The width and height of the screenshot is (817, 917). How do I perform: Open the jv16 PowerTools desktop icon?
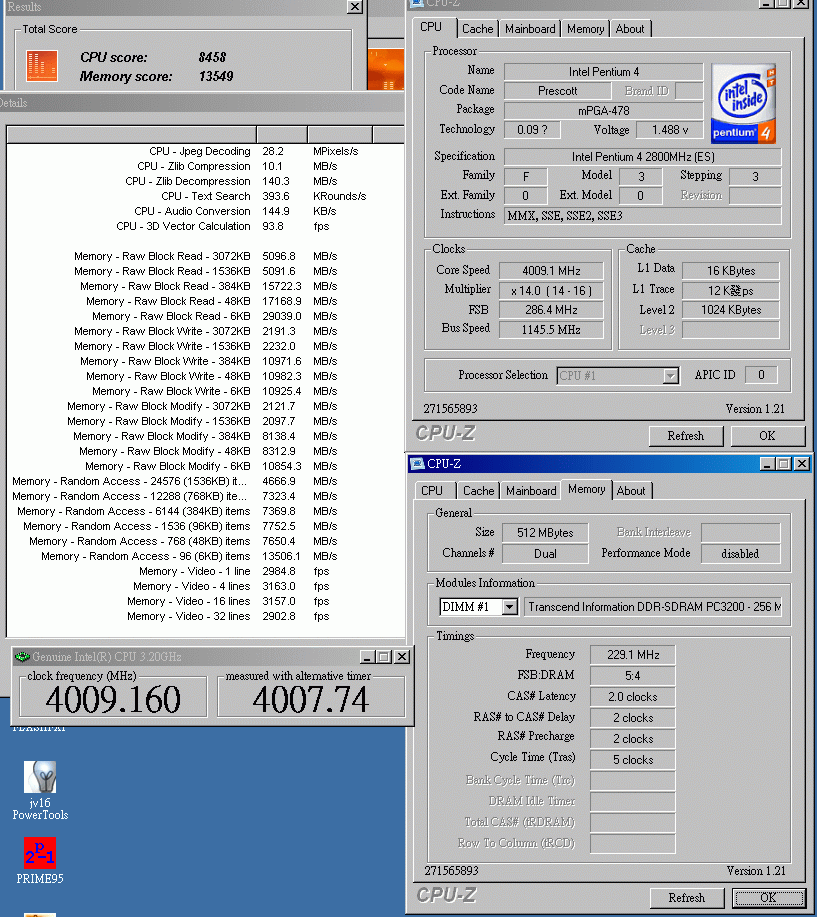click(x=40, y=790)
